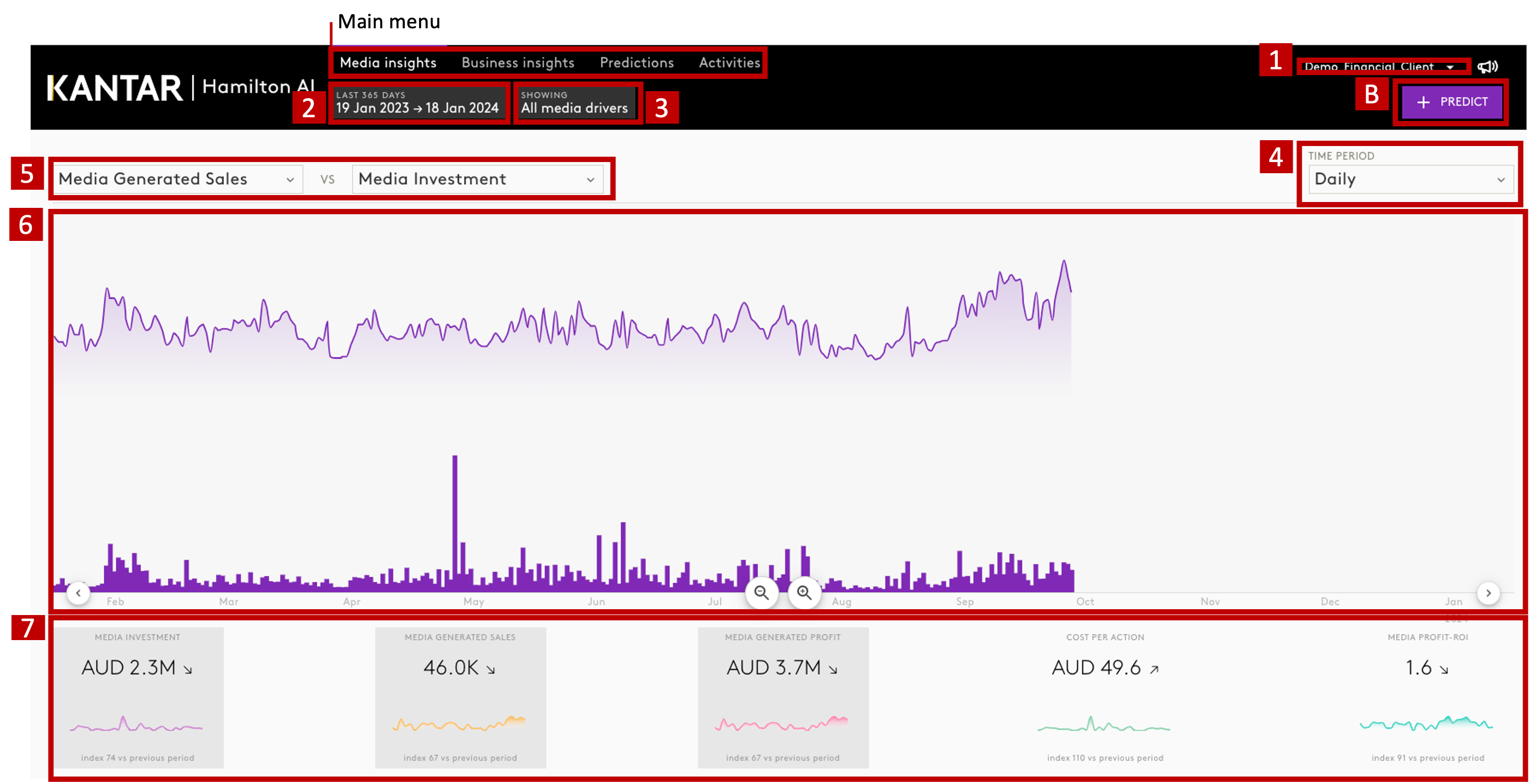The image size is (1530, 784).
Task: Click the megaphone announcements icon
Action: point(1487,67)
